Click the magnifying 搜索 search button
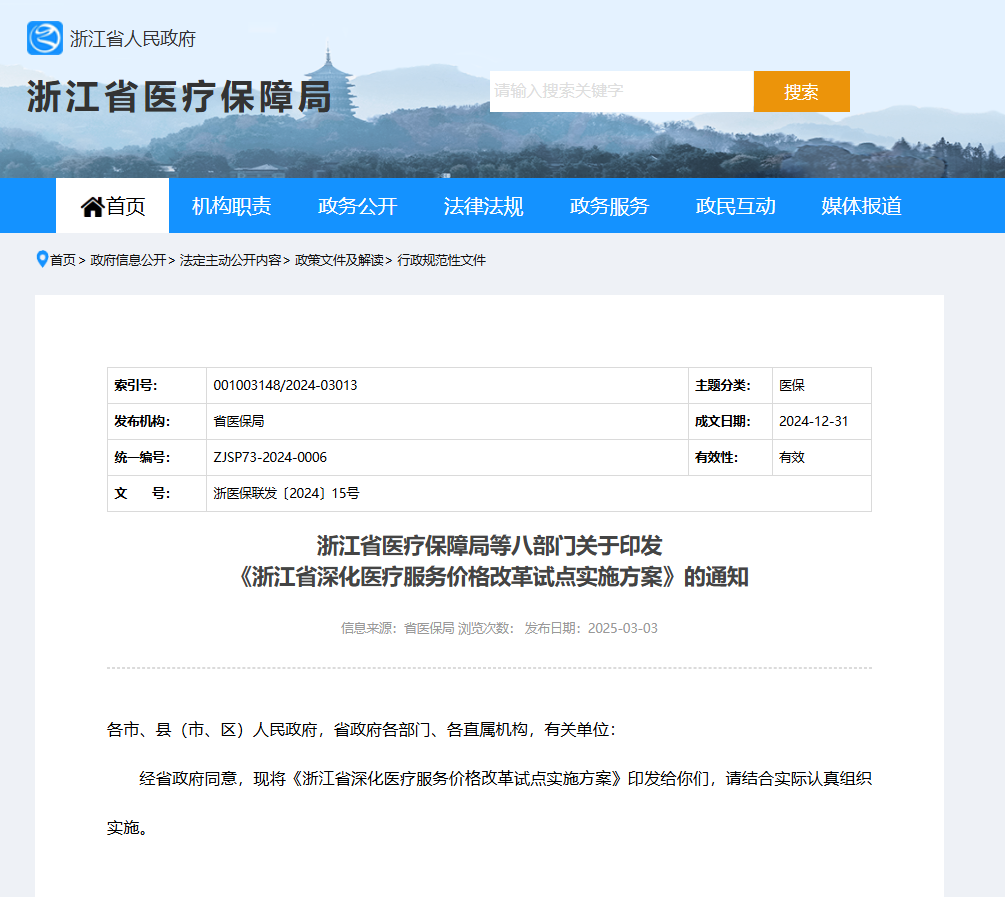This screenshot has width=1005, height=897. [x=801, y=91]
